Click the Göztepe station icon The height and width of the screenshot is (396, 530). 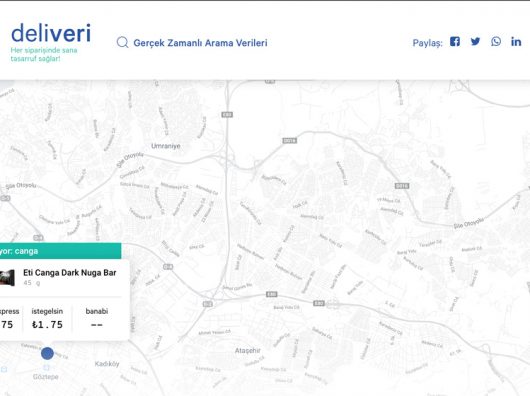(x=46, y=368)
